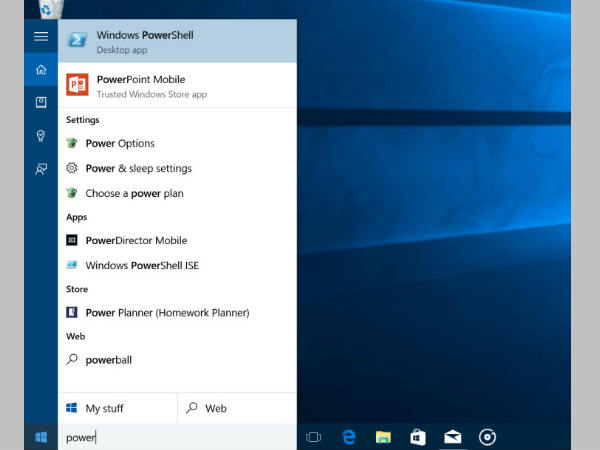The height and width of the screenshot is (450, 600).
Task: Open the Mail app from taskbar
Action: [x=453, y=437]
